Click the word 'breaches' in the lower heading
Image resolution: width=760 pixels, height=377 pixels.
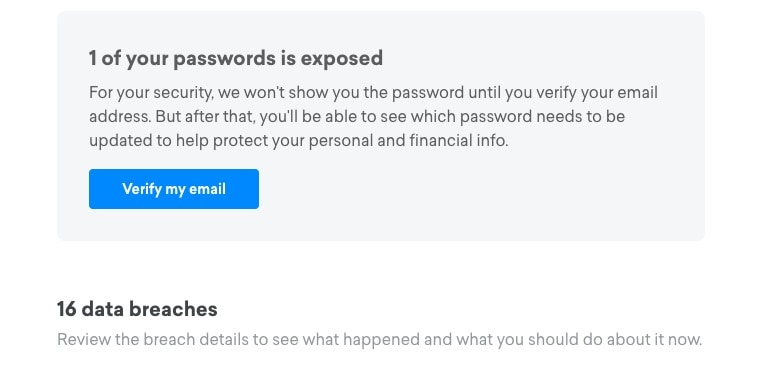click(x=174, y=309)
